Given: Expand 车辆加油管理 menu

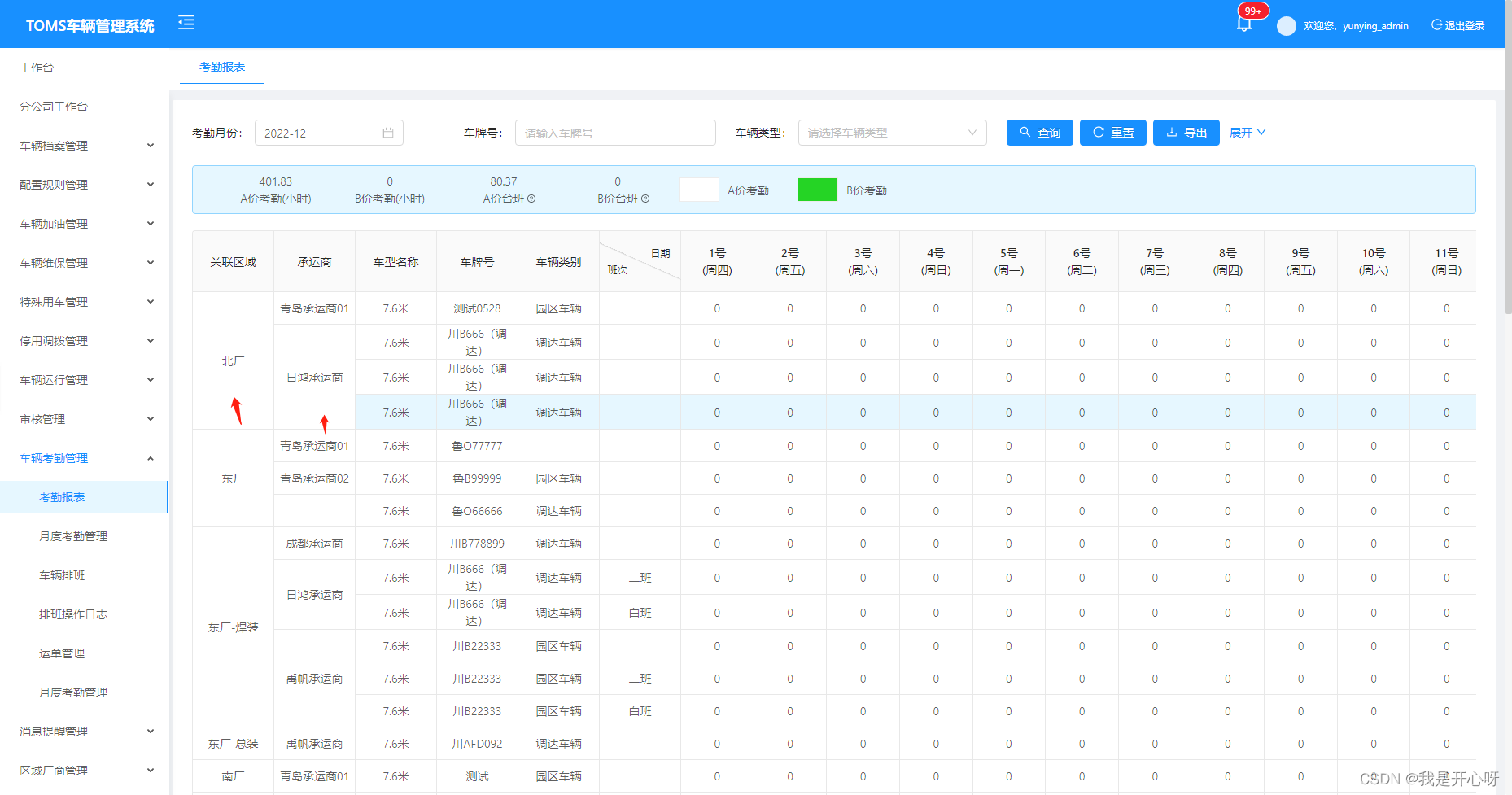Looking at the screenshot, I should (x=85, y=224).
